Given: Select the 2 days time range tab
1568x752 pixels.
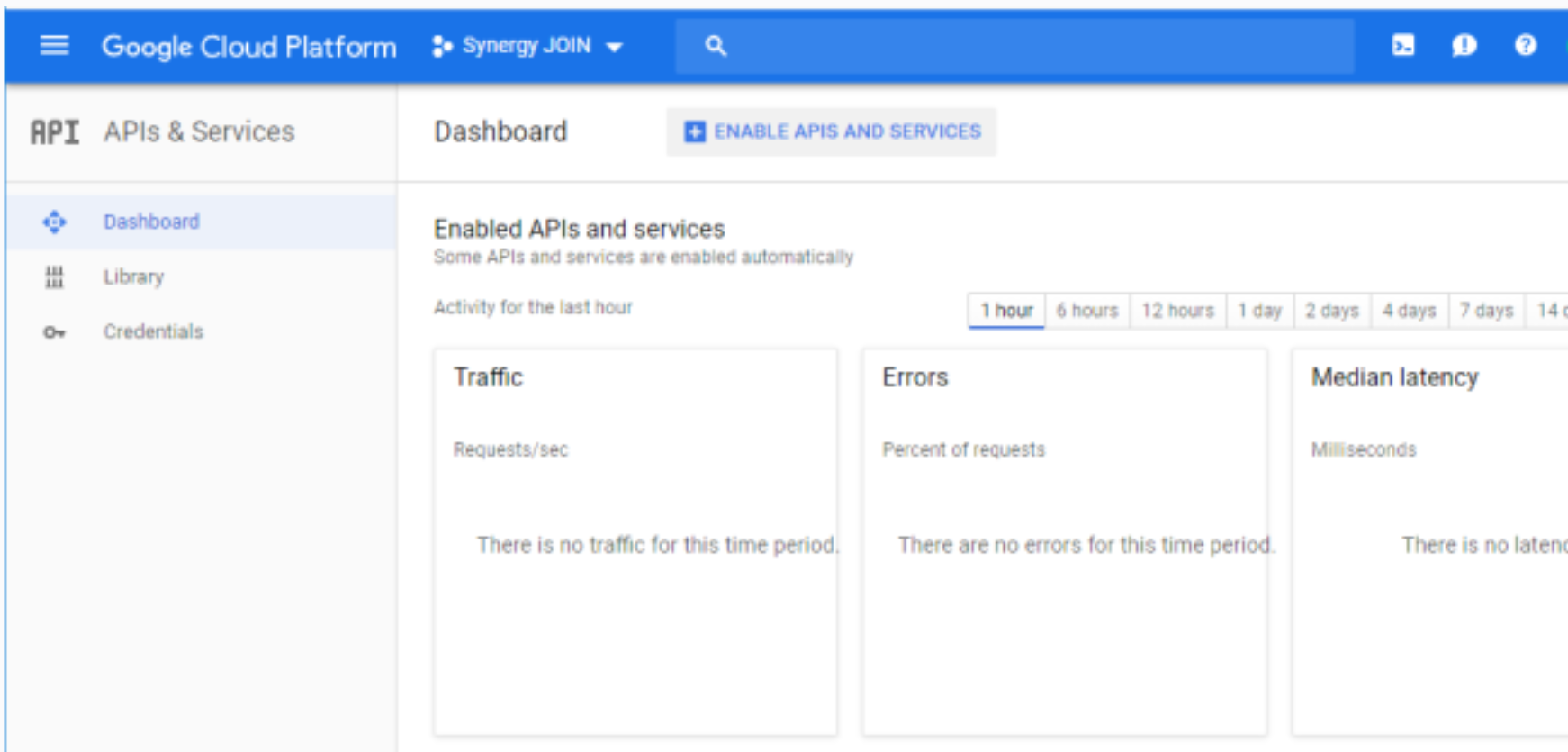Looking at the screenshot, I should tap(1332, 311).
